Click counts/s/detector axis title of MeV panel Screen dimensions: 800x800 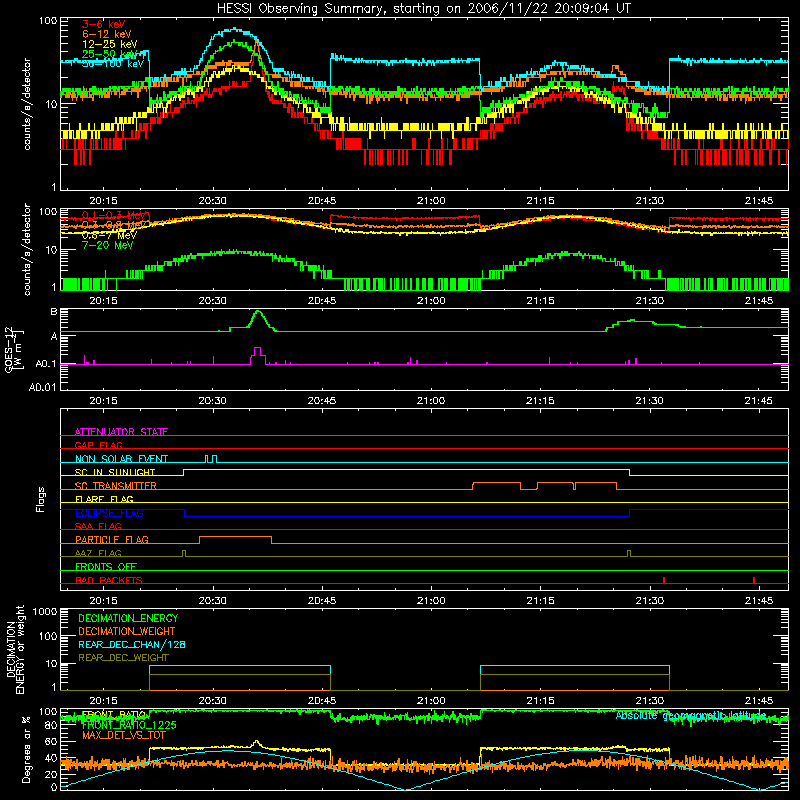click(x=26, y=249)
